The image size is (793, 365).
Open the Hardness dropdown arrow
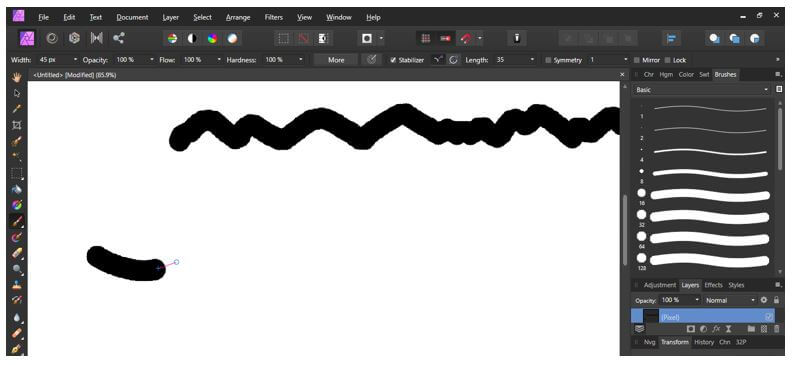point(300,60)
